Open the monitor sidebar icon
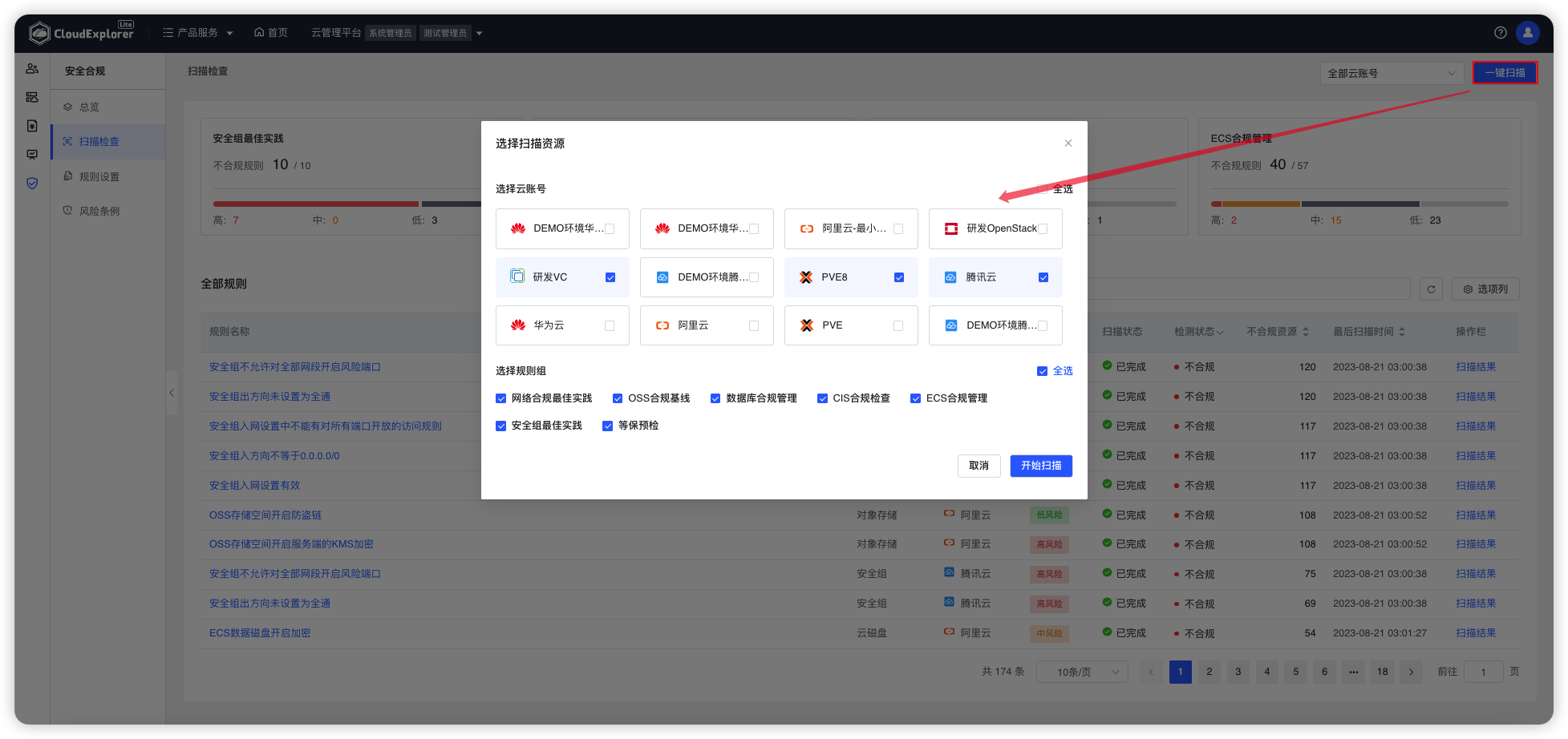 coord(32,155)
